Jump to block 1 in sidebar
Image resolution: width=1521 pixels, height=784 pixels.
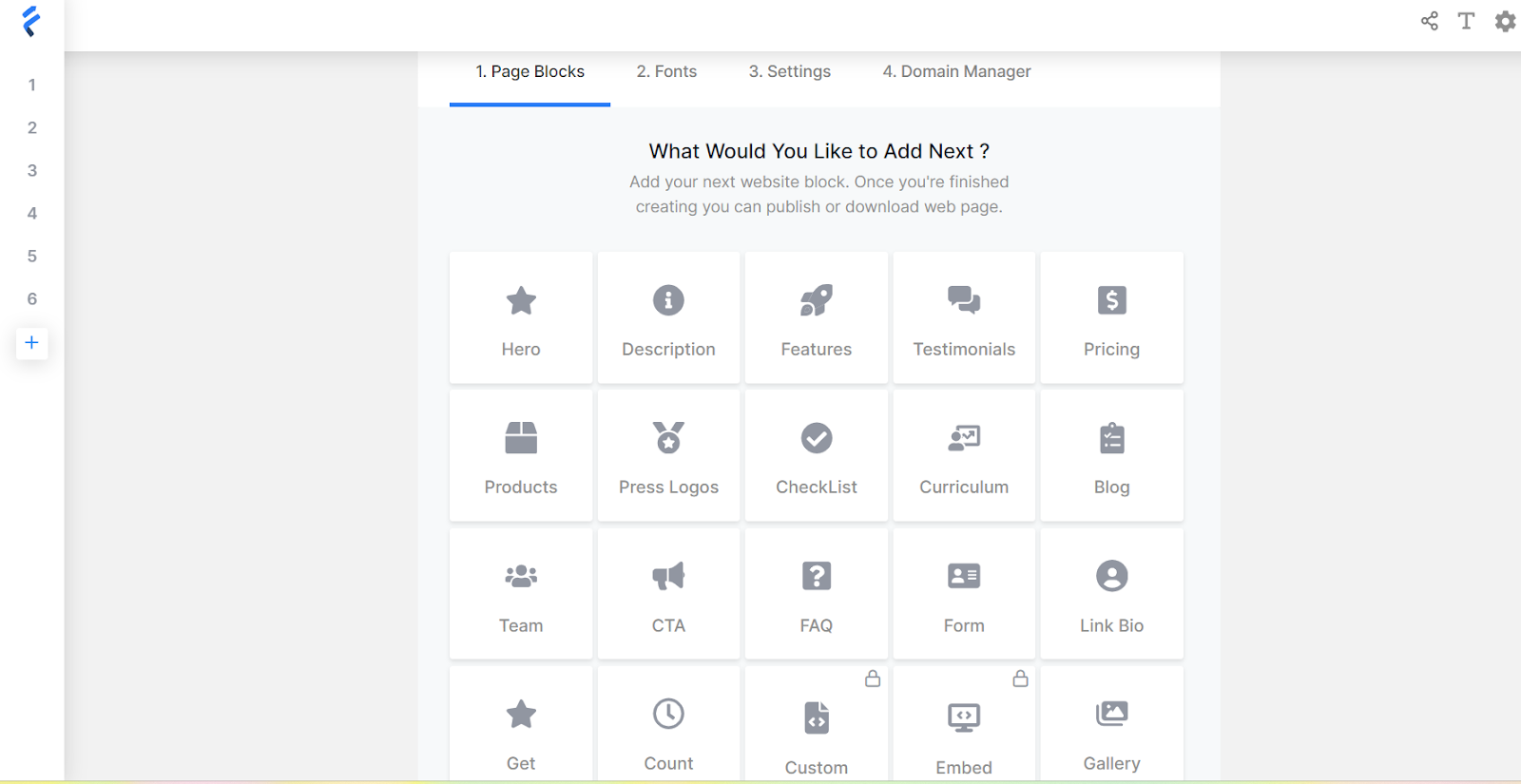tap(32, 86)
